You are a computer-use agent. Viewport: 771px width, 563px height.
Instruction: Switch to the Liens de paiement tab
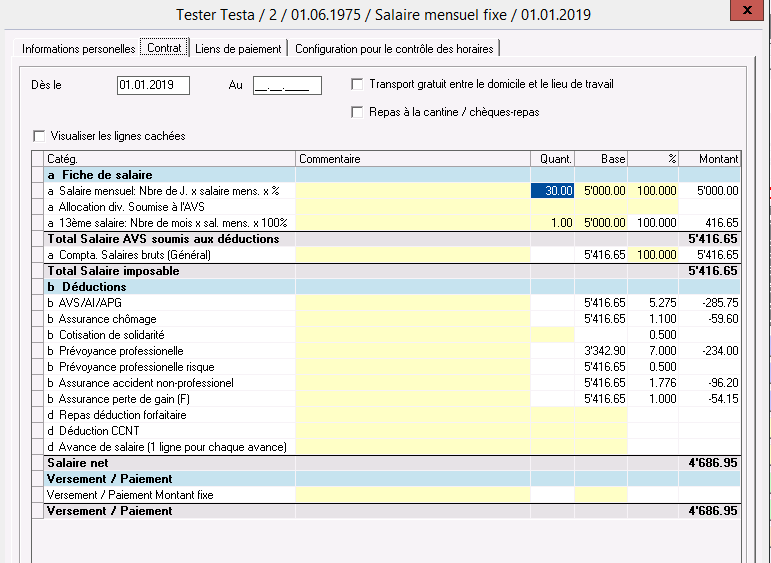click(239, 49)
